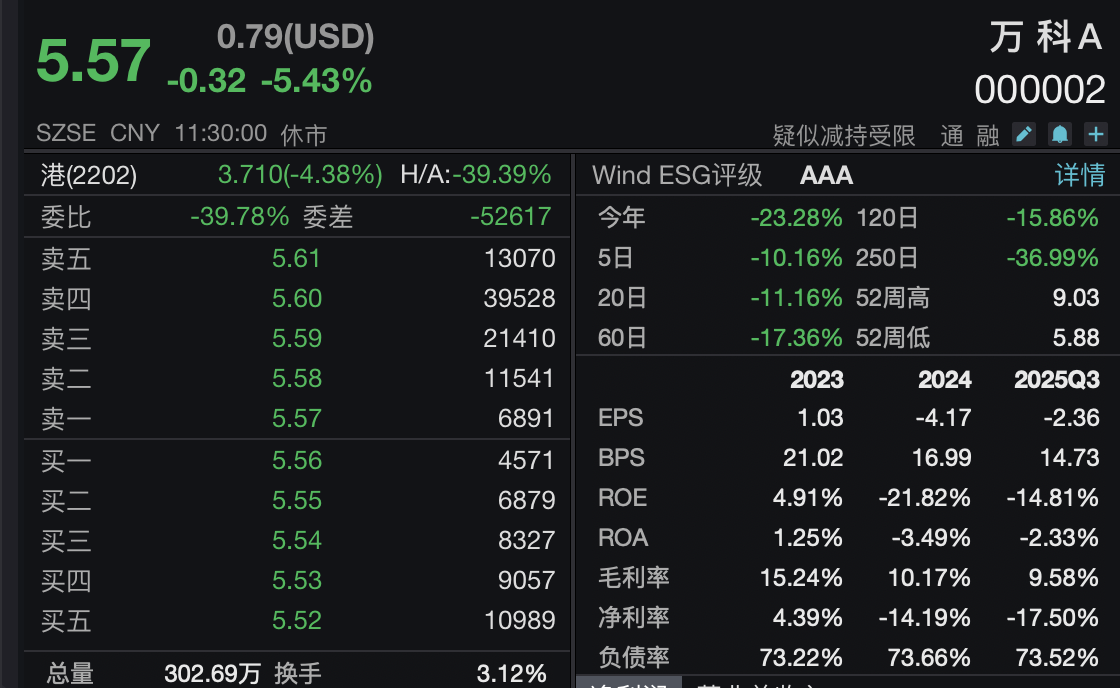Image resolution: width=1120 pixels, height=688 pixels.
Task: Click the 疑似减持受限 label
Action: tap(844, 135)
